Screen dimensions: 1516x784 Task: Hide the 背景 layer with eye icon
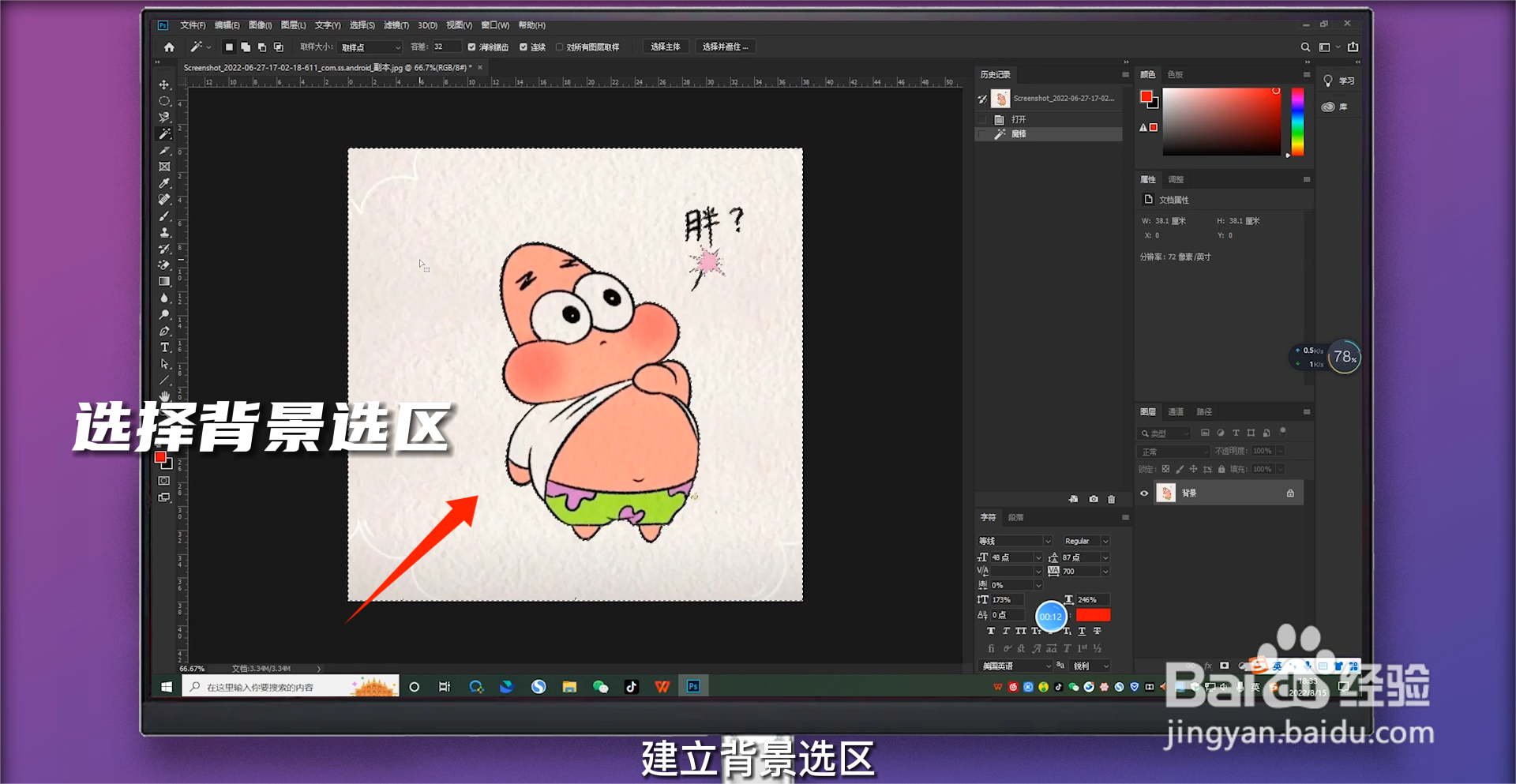[x=1144, y=493]
